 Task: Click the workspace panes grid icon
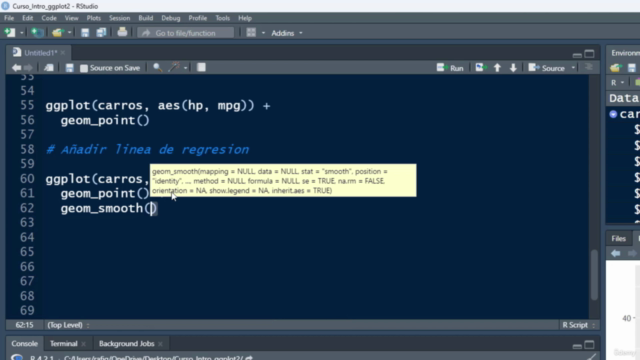click(x=251, y=33)
